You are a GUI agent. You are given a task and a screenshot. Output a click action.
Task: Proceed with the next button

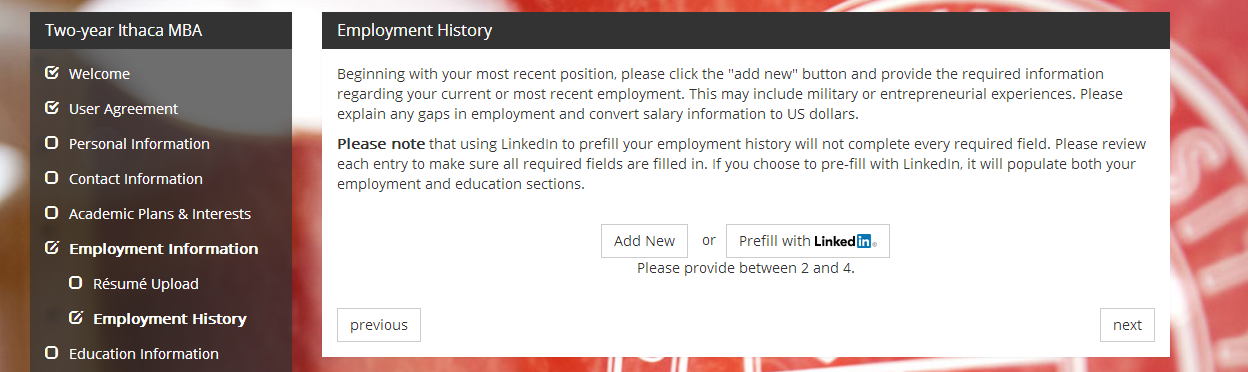coord(1127,325)
